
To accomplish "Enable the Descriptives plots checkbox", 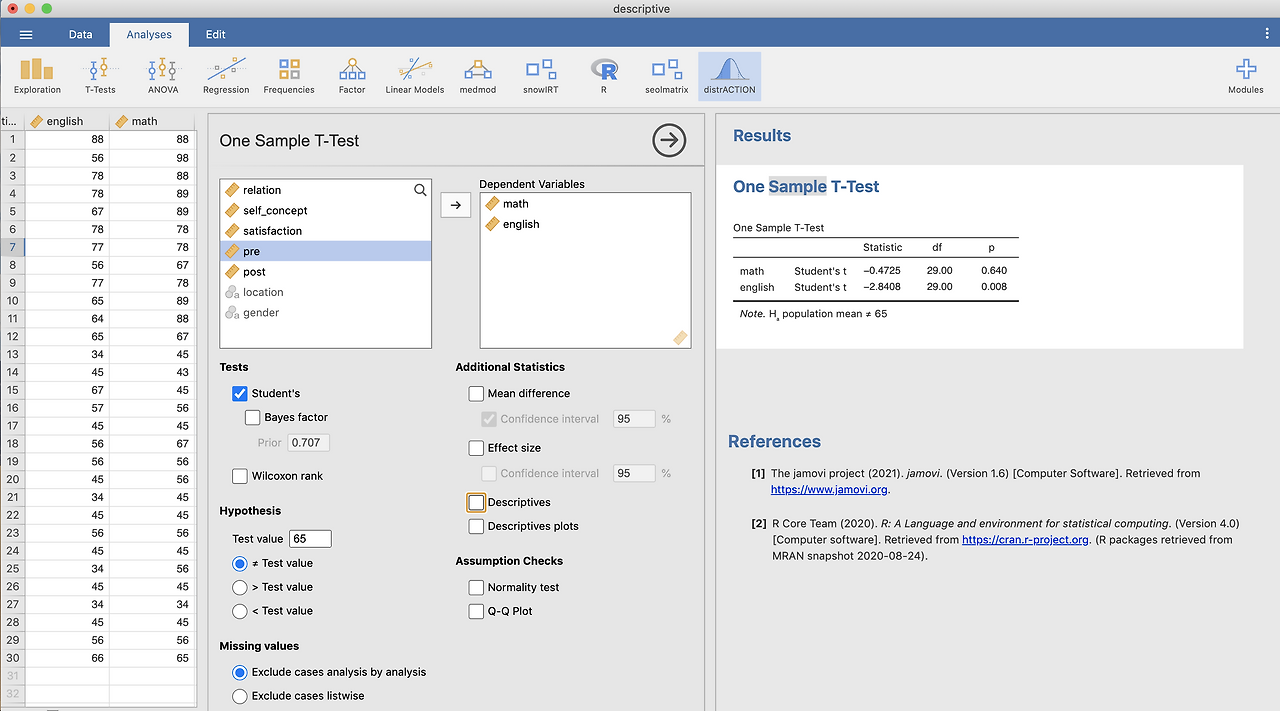I will click(476, 526).
